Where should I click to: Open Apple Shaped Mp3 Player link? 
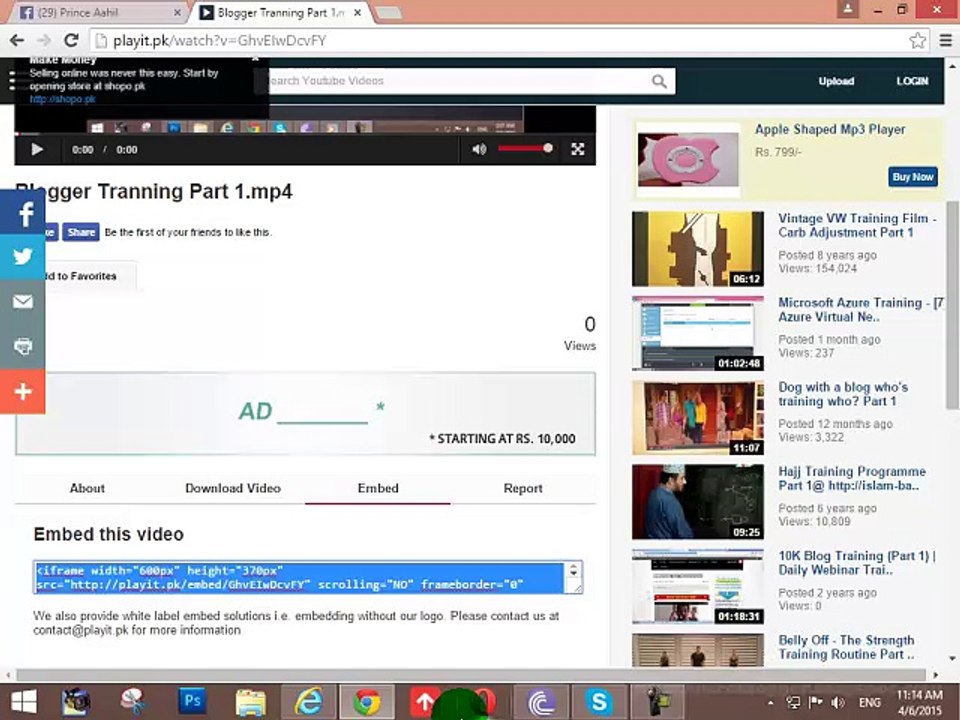coord(830,129)
